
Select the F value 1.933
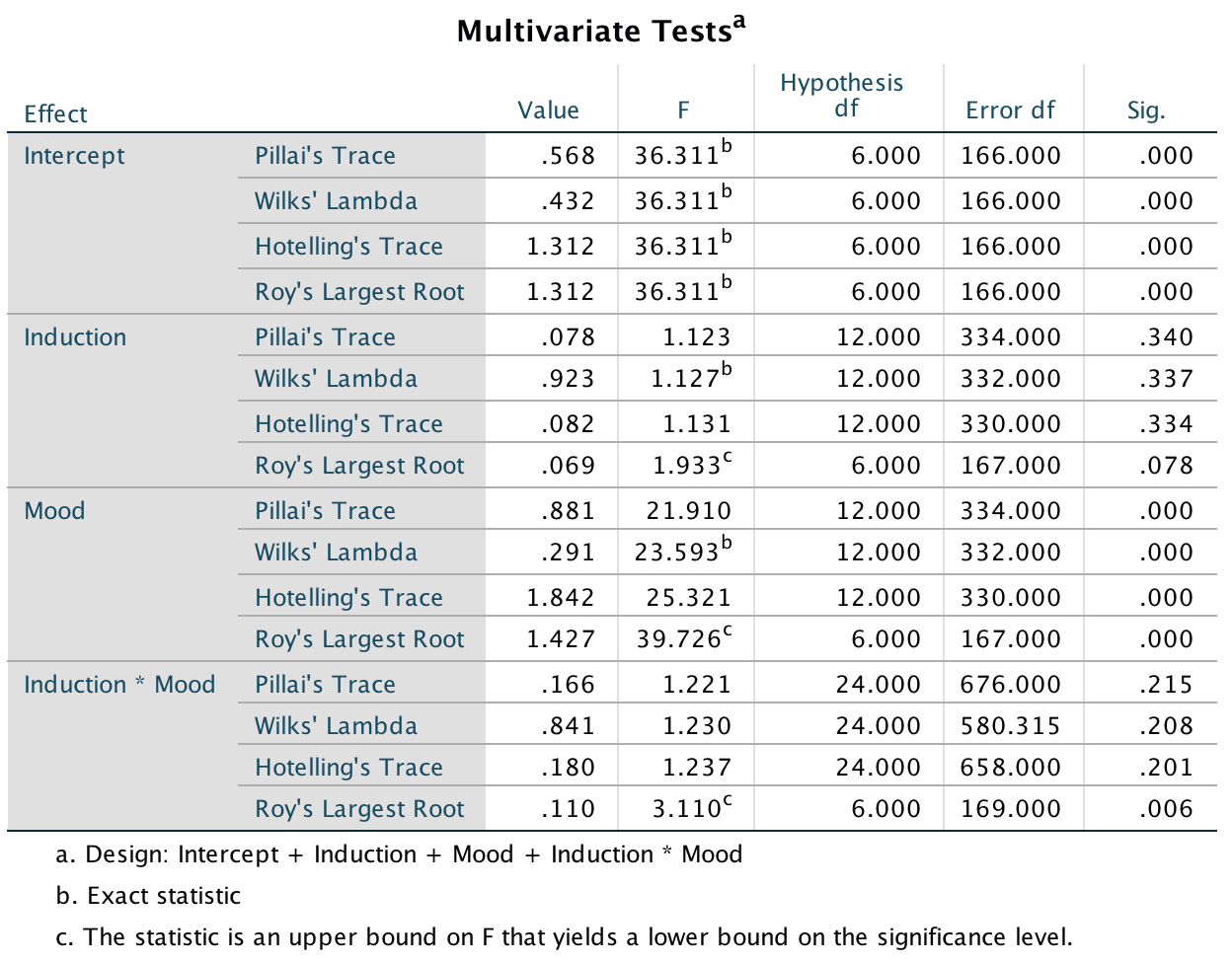[x=686, y=466]
